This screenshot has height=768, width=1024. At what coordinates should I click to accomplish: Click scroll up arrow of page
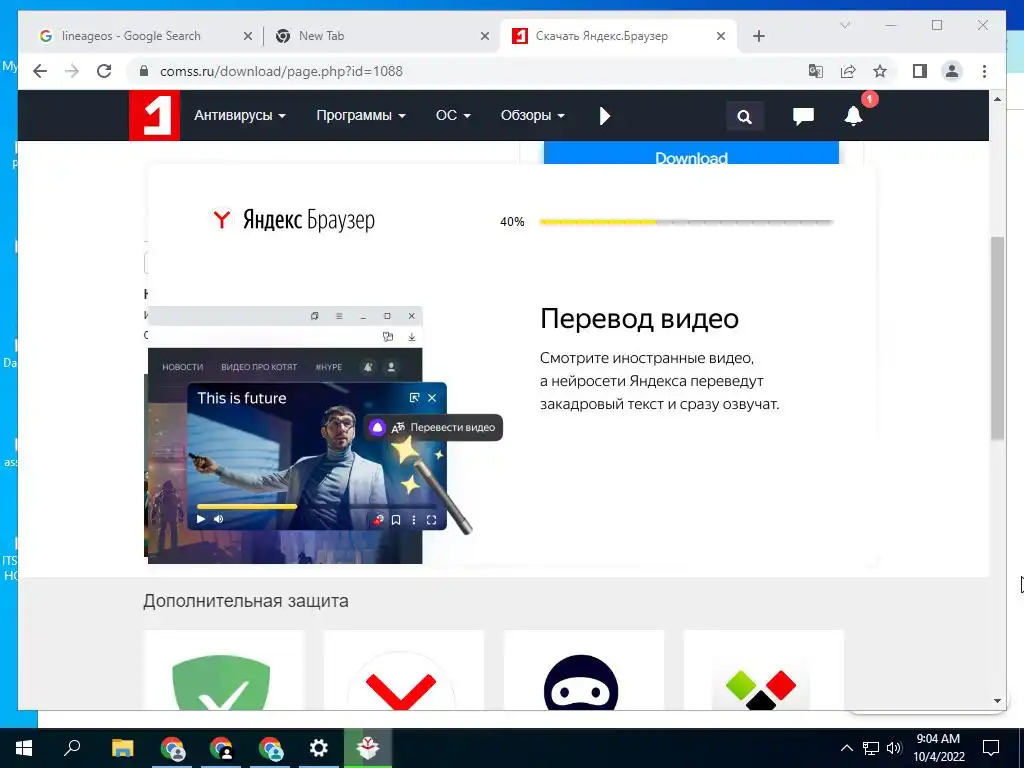click(997, 99)
